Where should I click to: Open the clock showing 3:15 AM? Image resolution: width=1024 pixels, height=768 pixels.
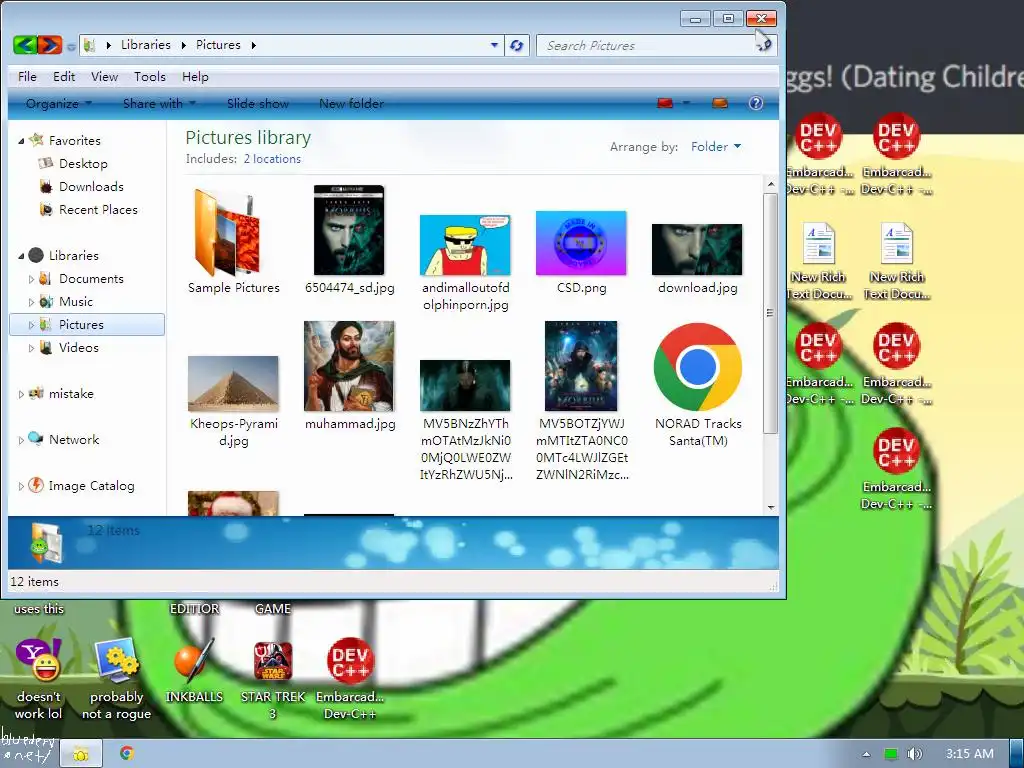[x=970, y=754]
